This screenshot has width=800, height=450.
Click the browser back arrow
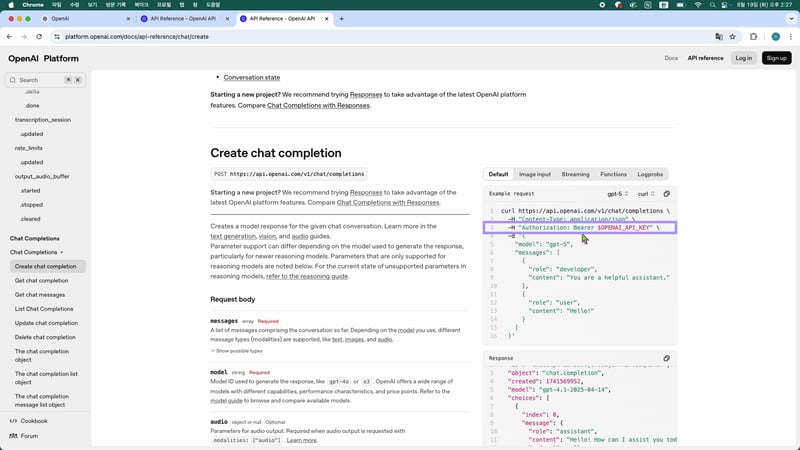click(x=10, y=36)
